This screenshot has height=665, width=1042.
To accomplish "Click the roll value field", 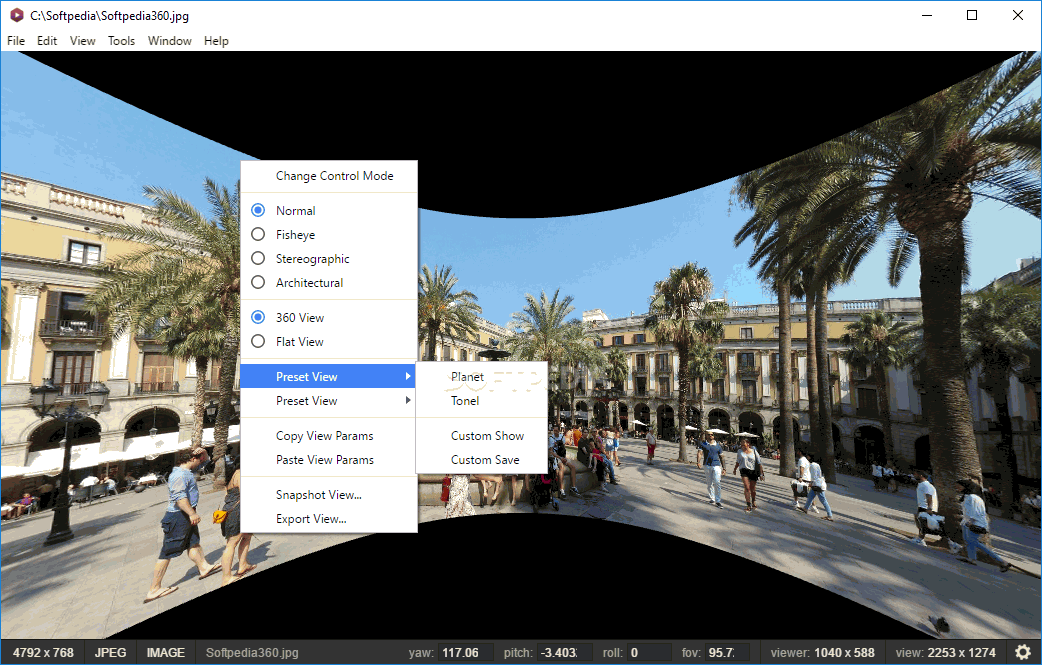I will [x=649, y=652].
